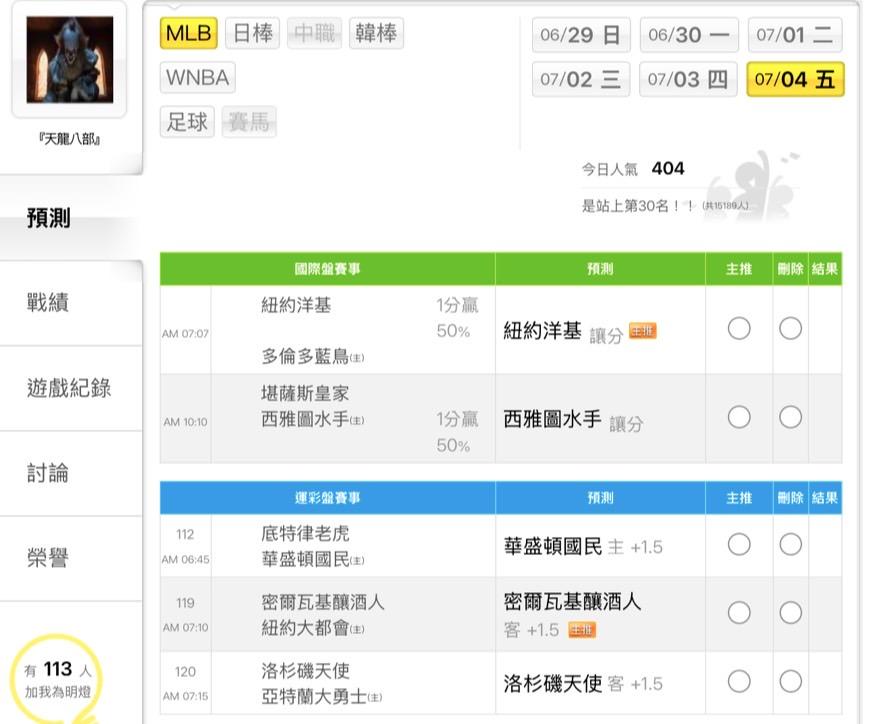The image size is (869, 724).
Task: Click the 是站上第30名 ranking text
Action: click(637, 206)
